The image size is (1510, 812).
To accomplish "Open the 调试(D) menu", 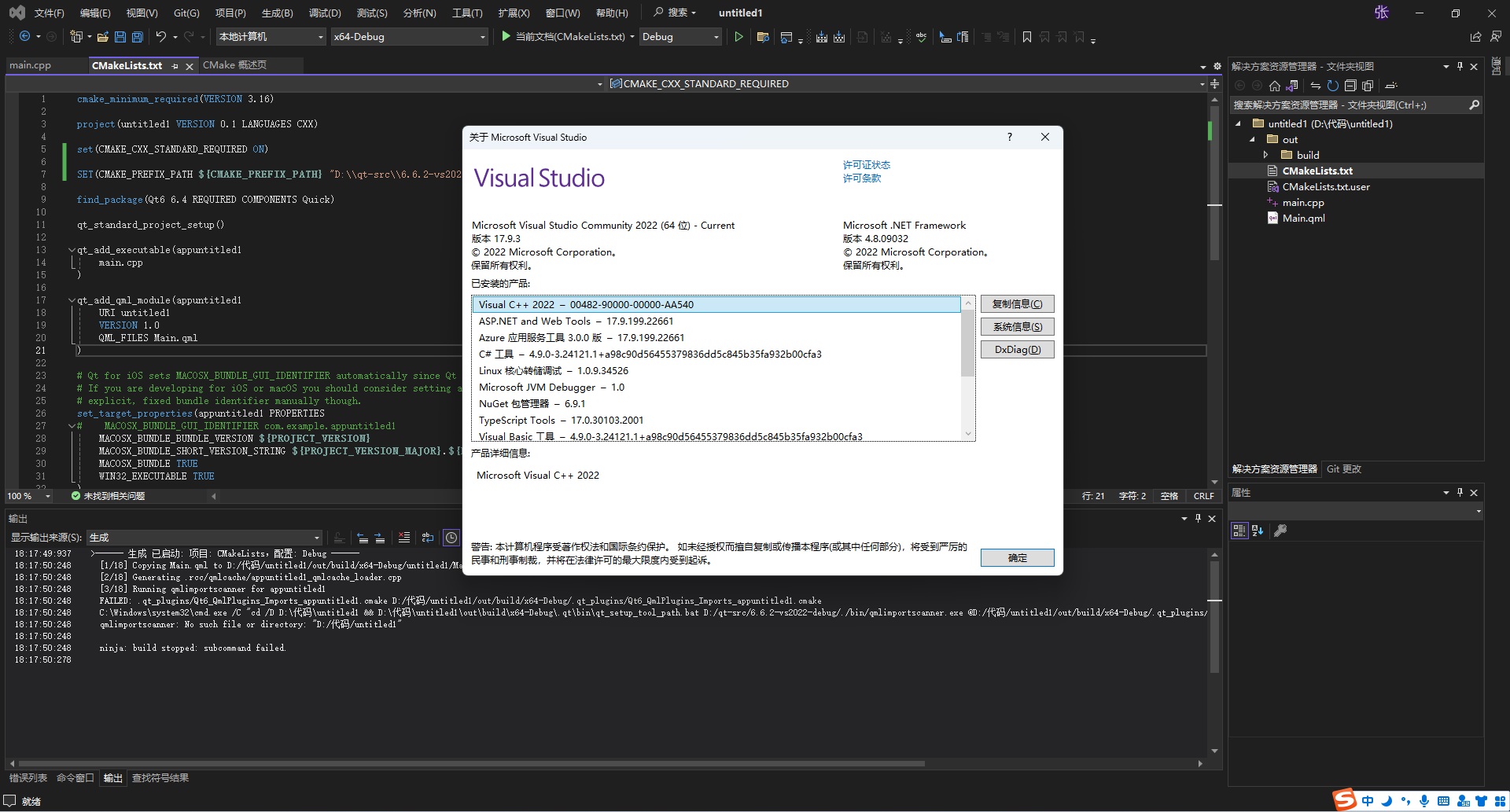I will pyautogui.click(x=325, y=13).
